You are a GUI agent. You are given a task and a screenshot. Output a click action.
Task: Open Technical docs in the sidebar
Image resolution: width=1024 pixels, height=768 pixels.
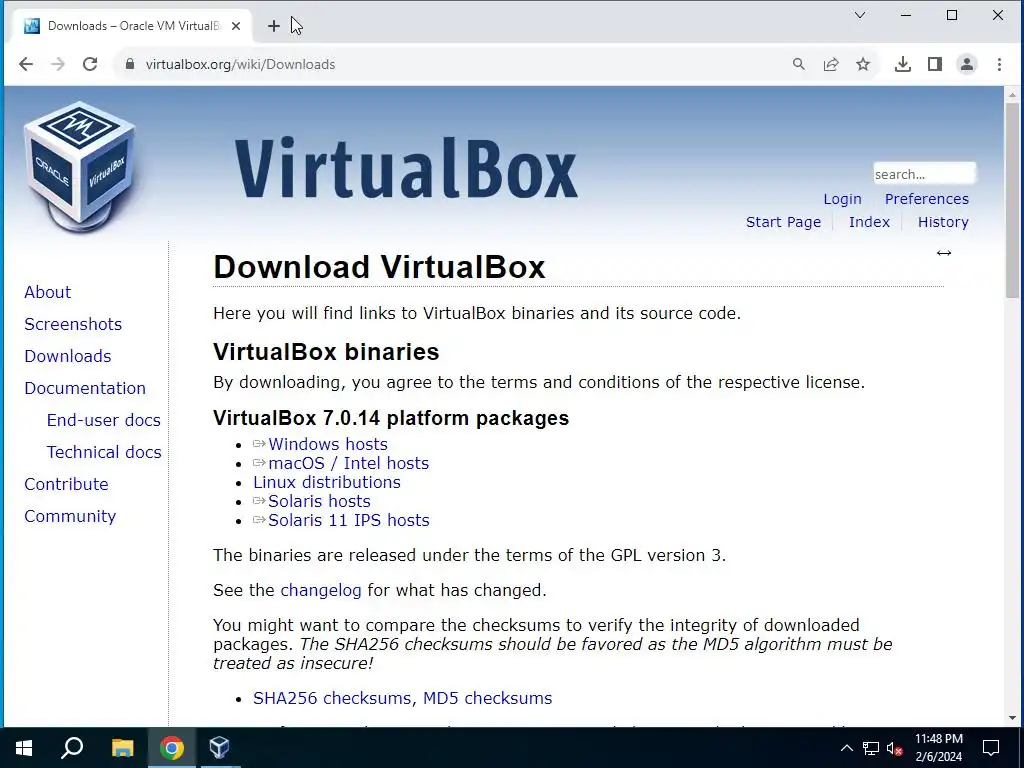coord(104,452)
